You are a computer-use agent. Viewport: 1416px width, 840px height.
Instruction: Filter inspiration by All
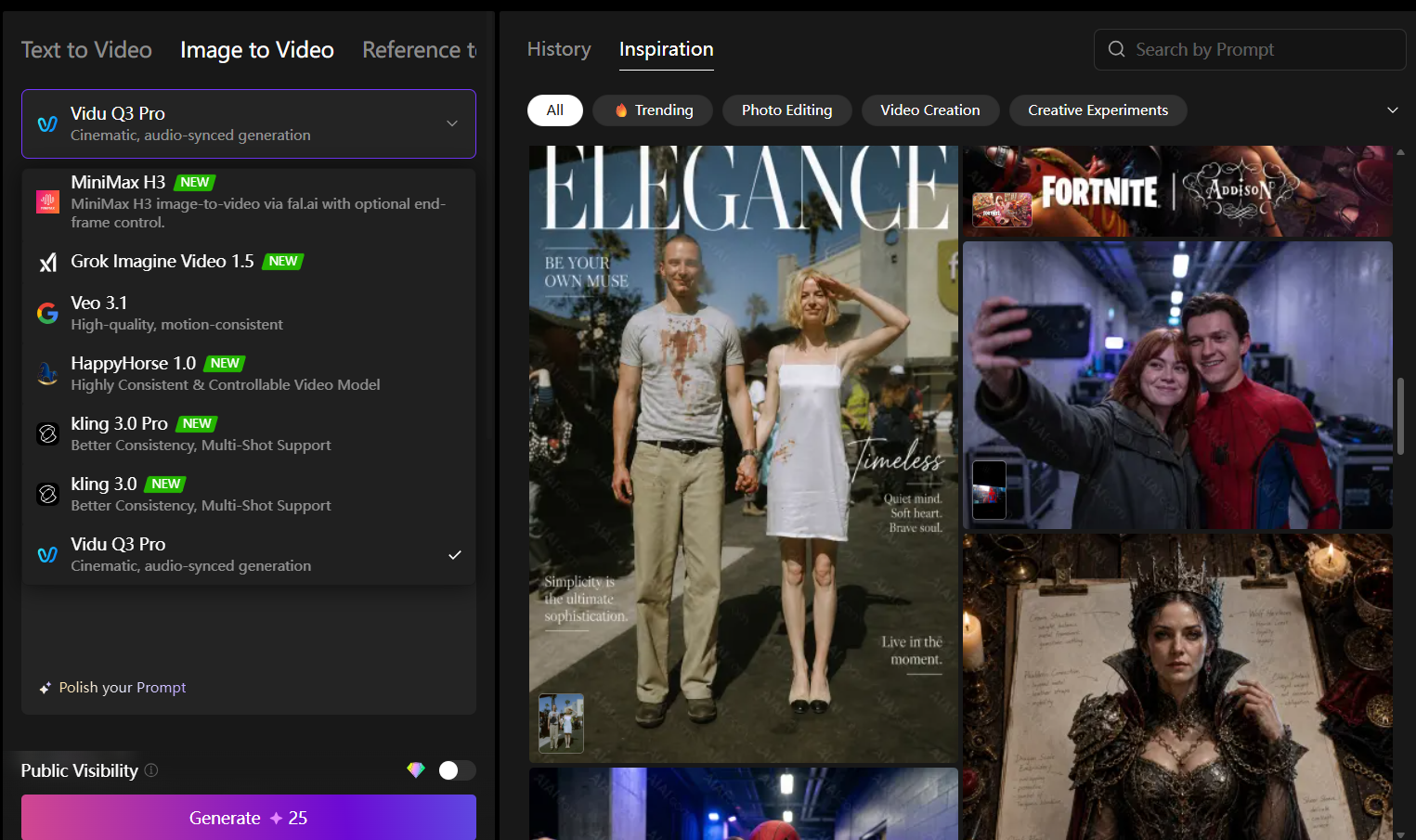(555, 110)
